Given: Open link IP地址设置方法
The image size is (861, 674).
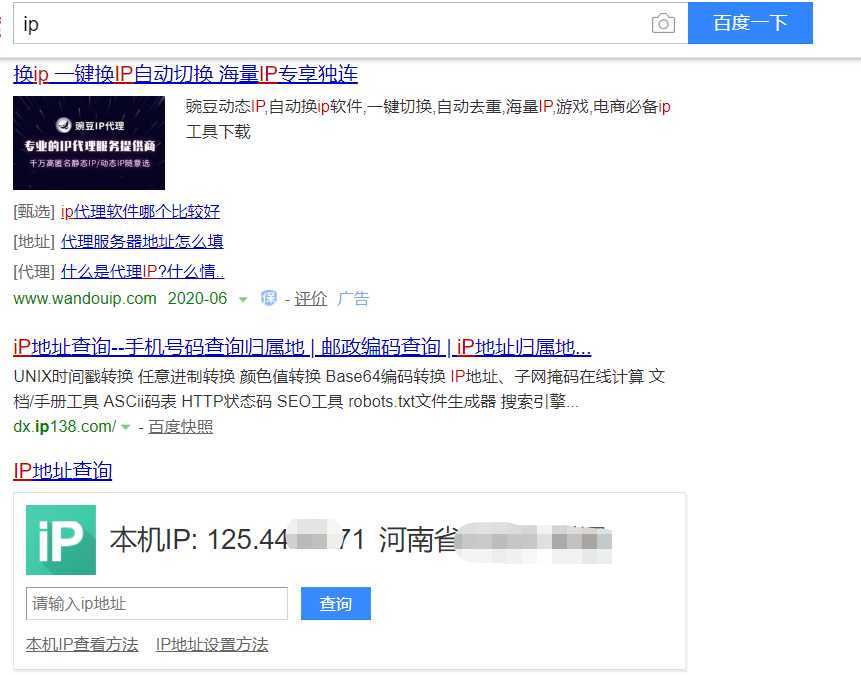Looking at the screenshot, I should point(212,644).
